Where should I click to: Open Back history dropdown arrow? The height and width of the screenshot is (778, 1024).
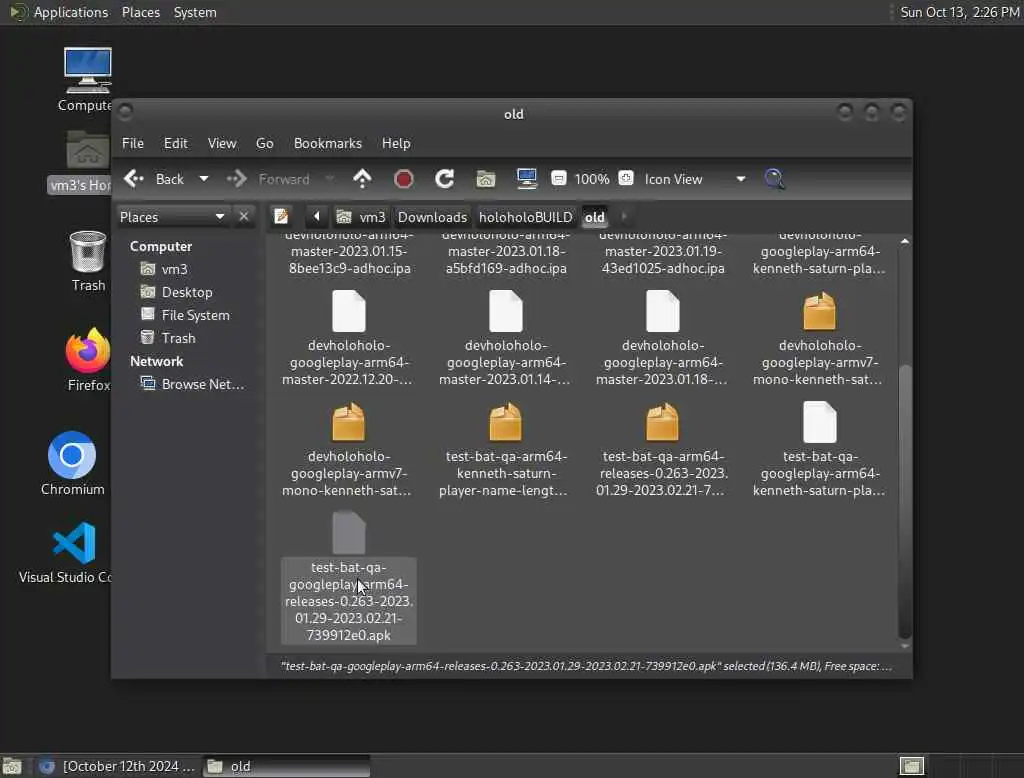click(x=204, y=179)
